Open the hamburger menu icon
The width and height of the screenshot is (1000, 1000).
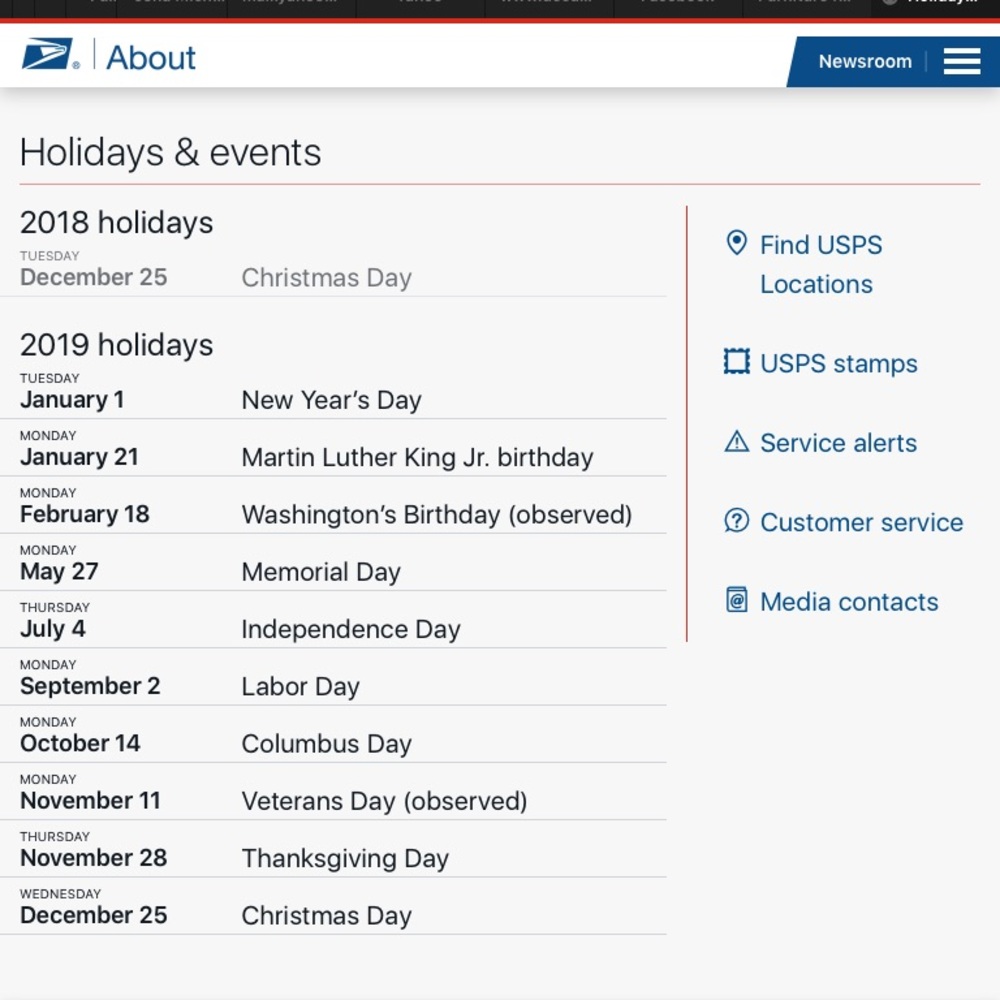pos(962,61)
